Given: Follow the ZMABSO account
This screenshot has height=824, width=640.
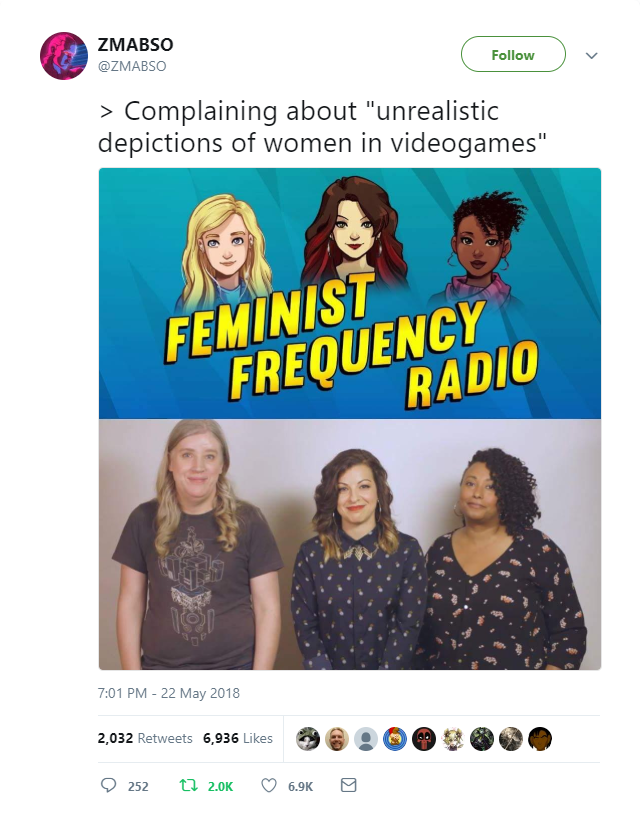Looking at the screenshot, I should point(513,54).
